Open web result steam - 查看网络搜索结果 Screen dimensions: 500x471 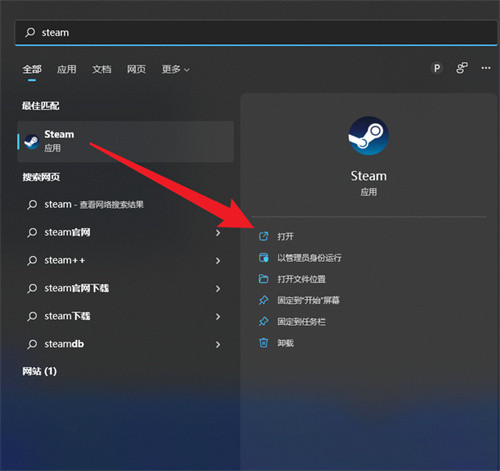(x=125, y=204)
